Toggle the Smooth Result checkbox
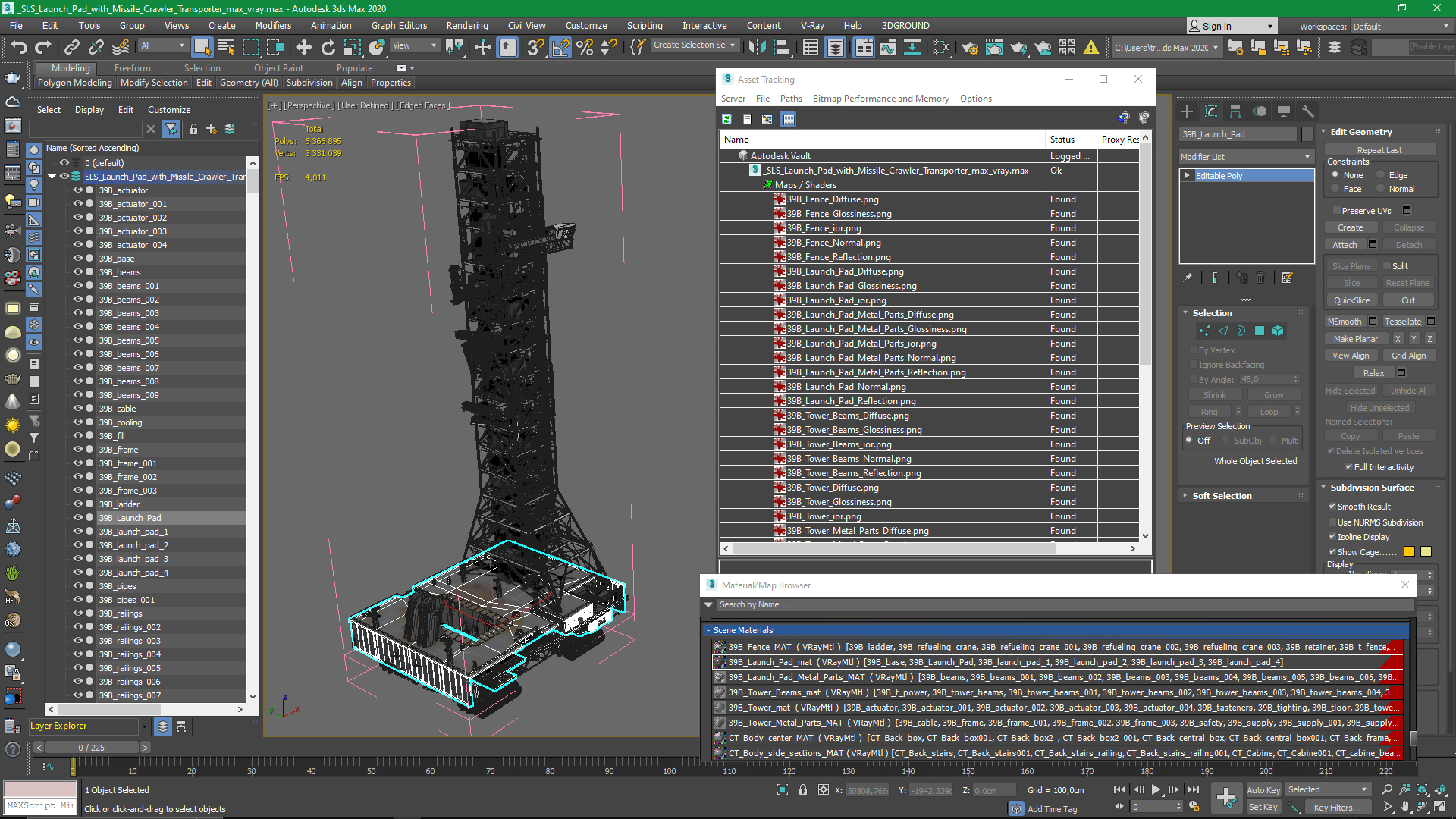1456x819 pixels. coord(1332,507)
